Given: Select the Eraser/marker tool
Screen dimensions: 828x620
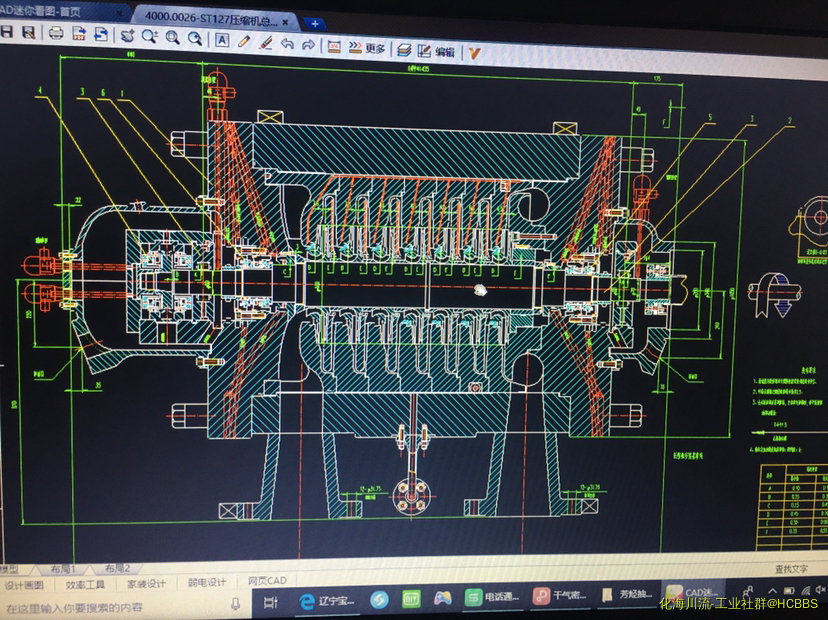Looking at the screenshot, I should tap(266, 42).
